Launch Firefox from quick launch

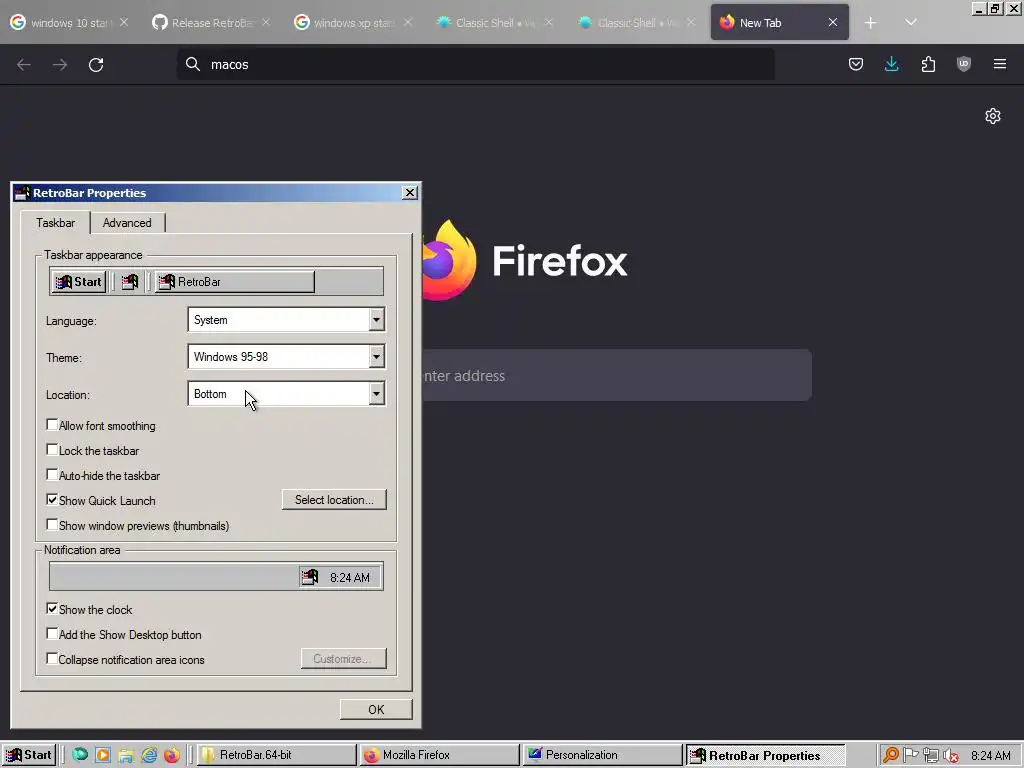[172, 755]
